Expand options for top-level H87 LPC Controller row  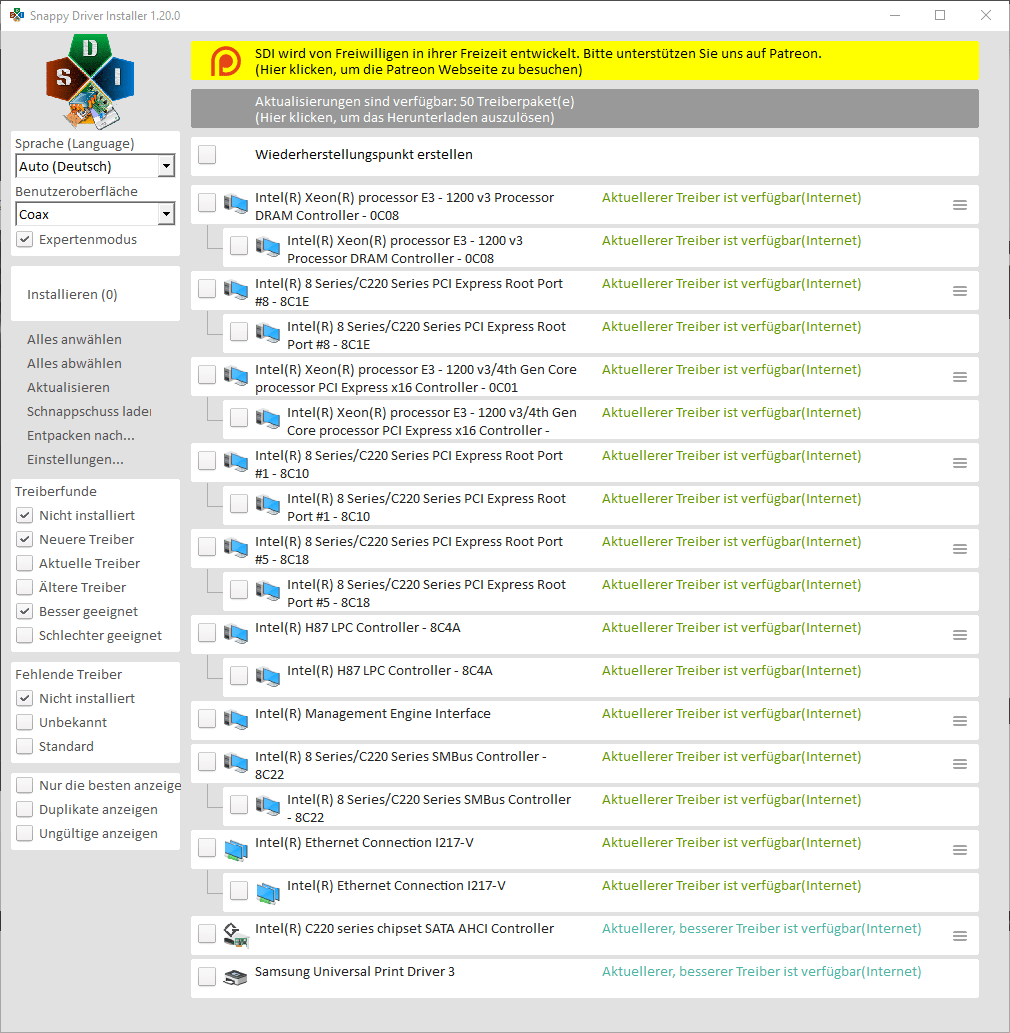pyautogui.click(x=960, y=636)
